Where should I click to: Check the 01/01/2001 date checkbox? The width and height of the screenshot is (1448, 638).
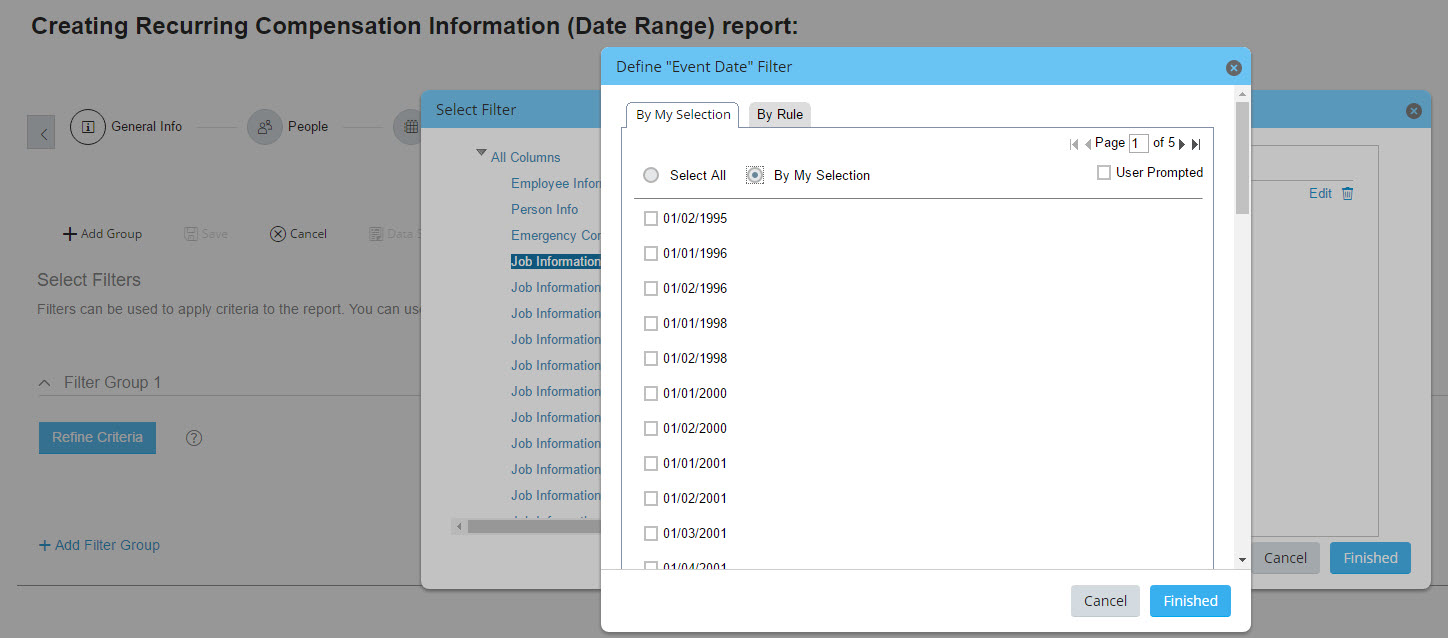651,463
